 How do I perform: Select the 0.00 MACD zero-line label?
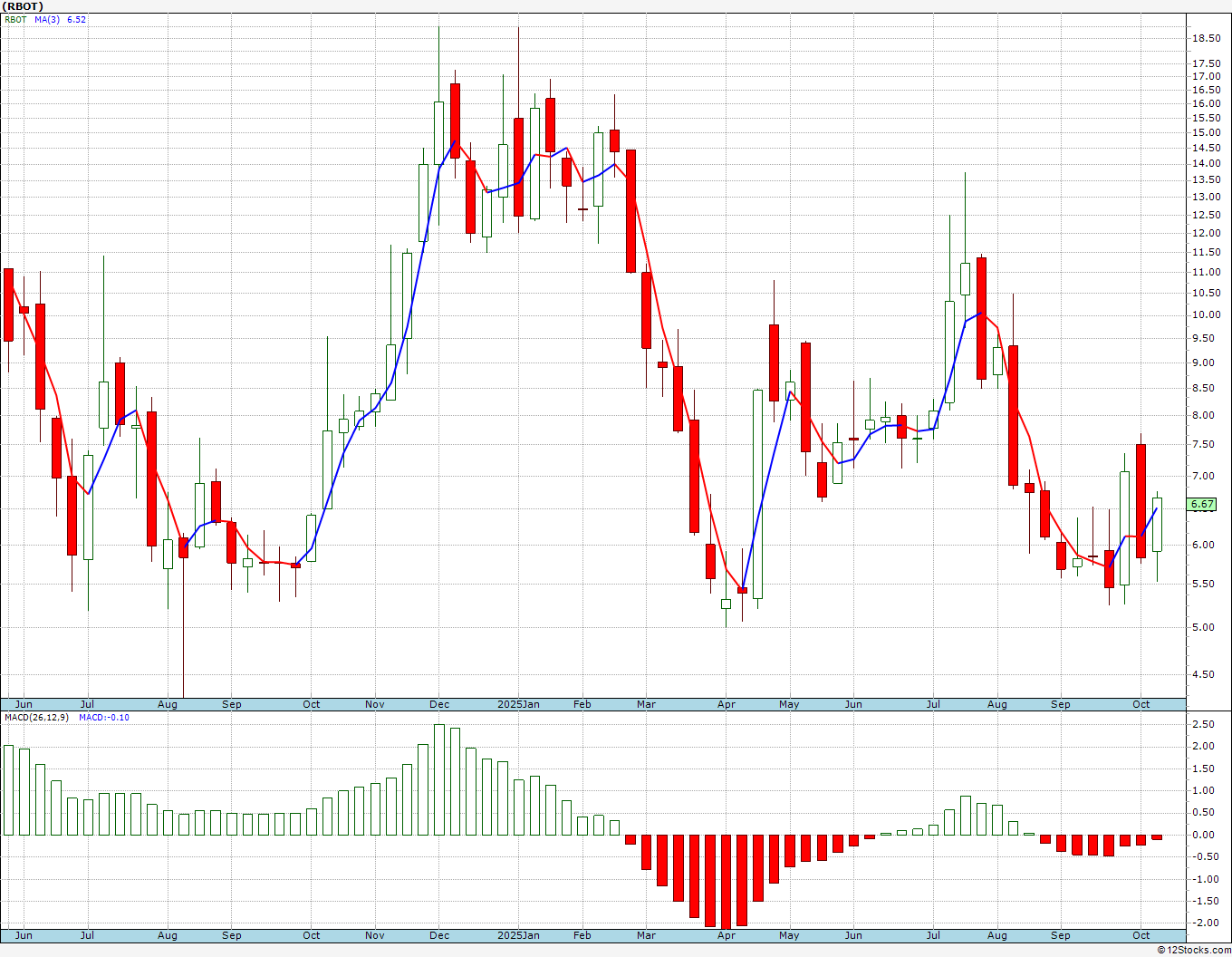click(1205, 835)
